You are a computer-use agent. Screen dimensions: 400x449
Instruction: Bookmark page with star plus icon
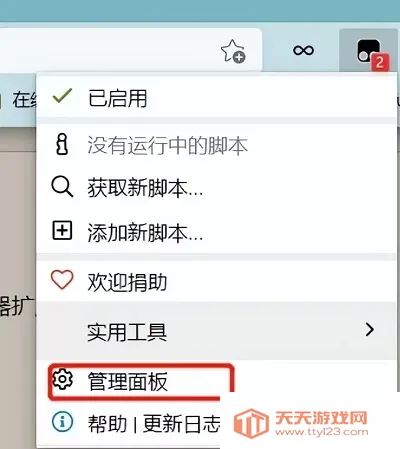(x=233, y=51)
